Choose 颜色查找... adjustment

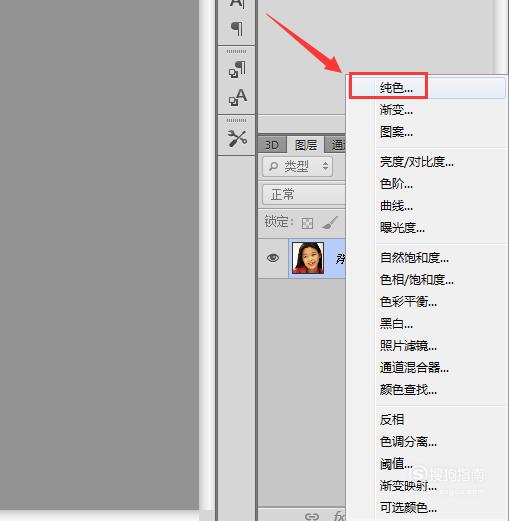(x=427, y=390)
